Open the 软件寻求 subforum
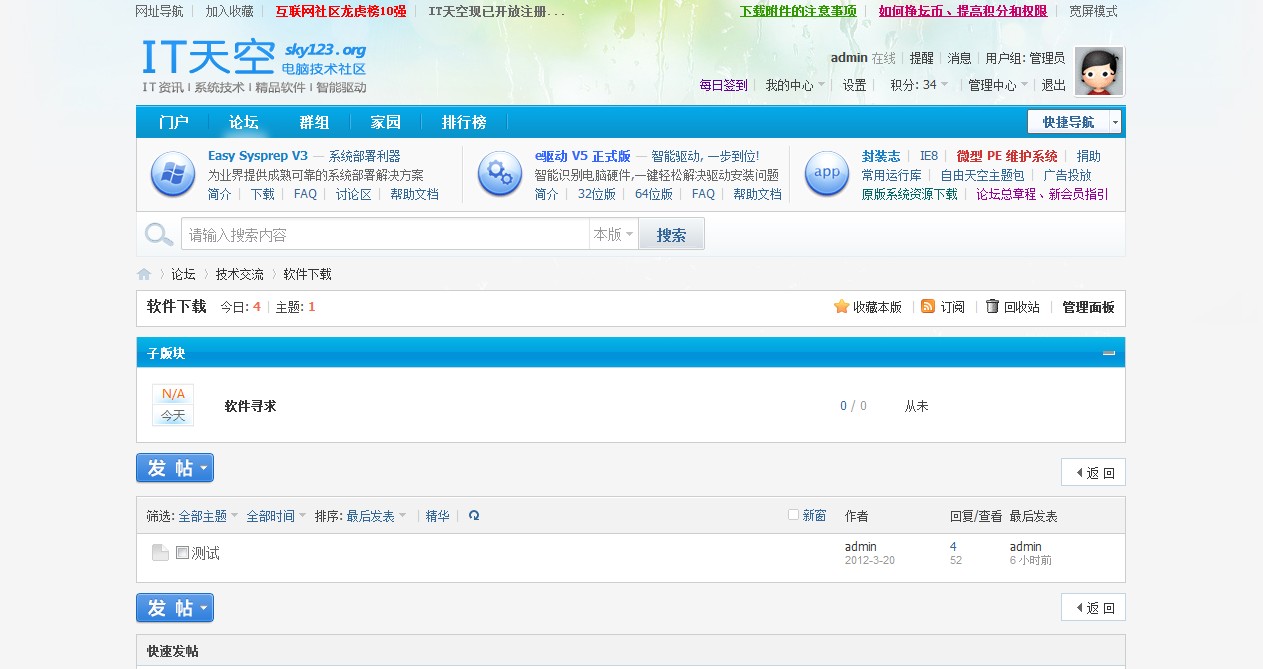The height and width of the screenshot is (669, 1263). tap(250, 406)
